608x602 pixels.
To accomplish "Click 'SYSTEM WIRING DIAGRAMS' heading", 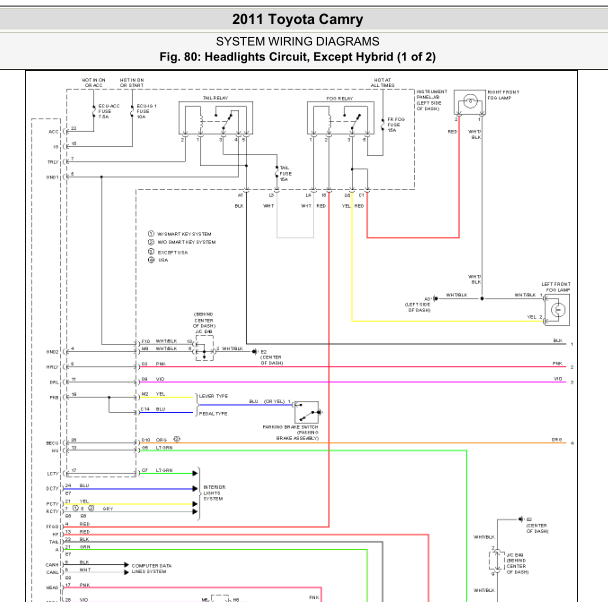I will pos(297,41).
